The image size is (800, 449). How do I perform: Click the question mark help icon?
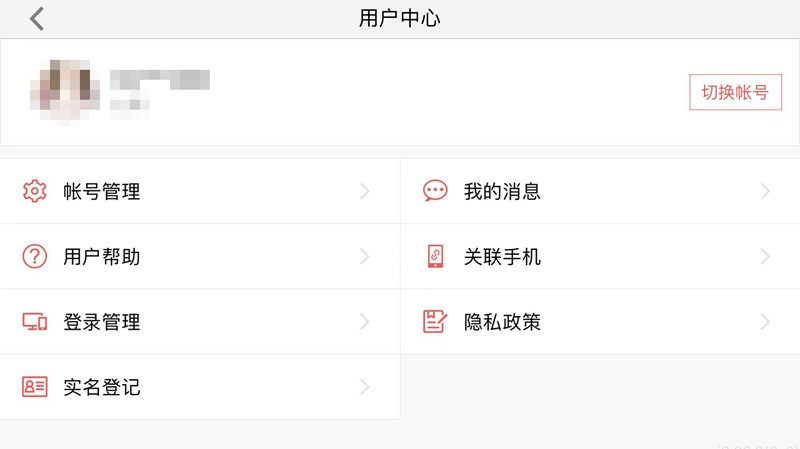pos(35,256)
